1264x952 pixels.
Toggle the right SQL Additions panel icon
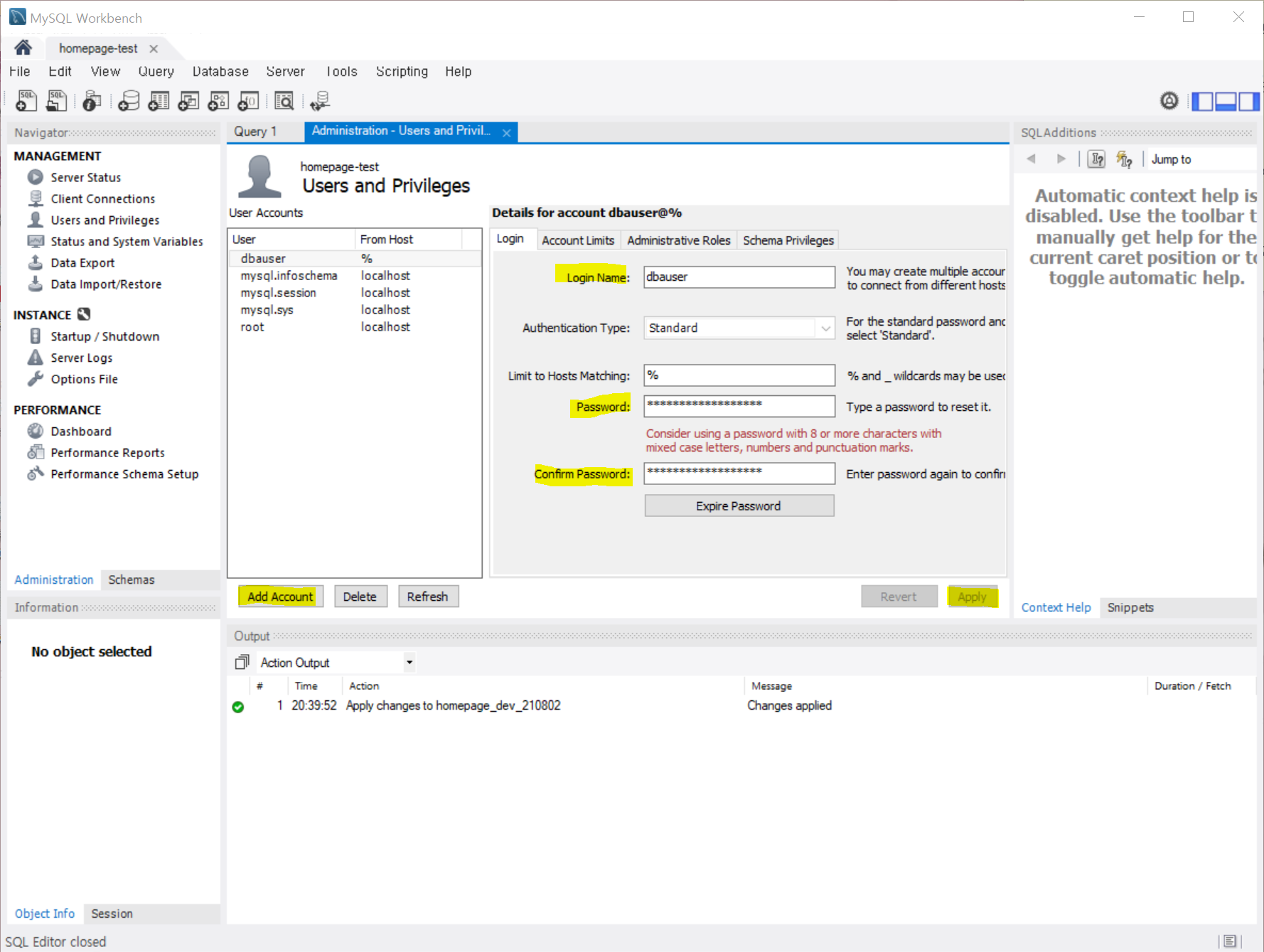click(x=1249, y=102)
